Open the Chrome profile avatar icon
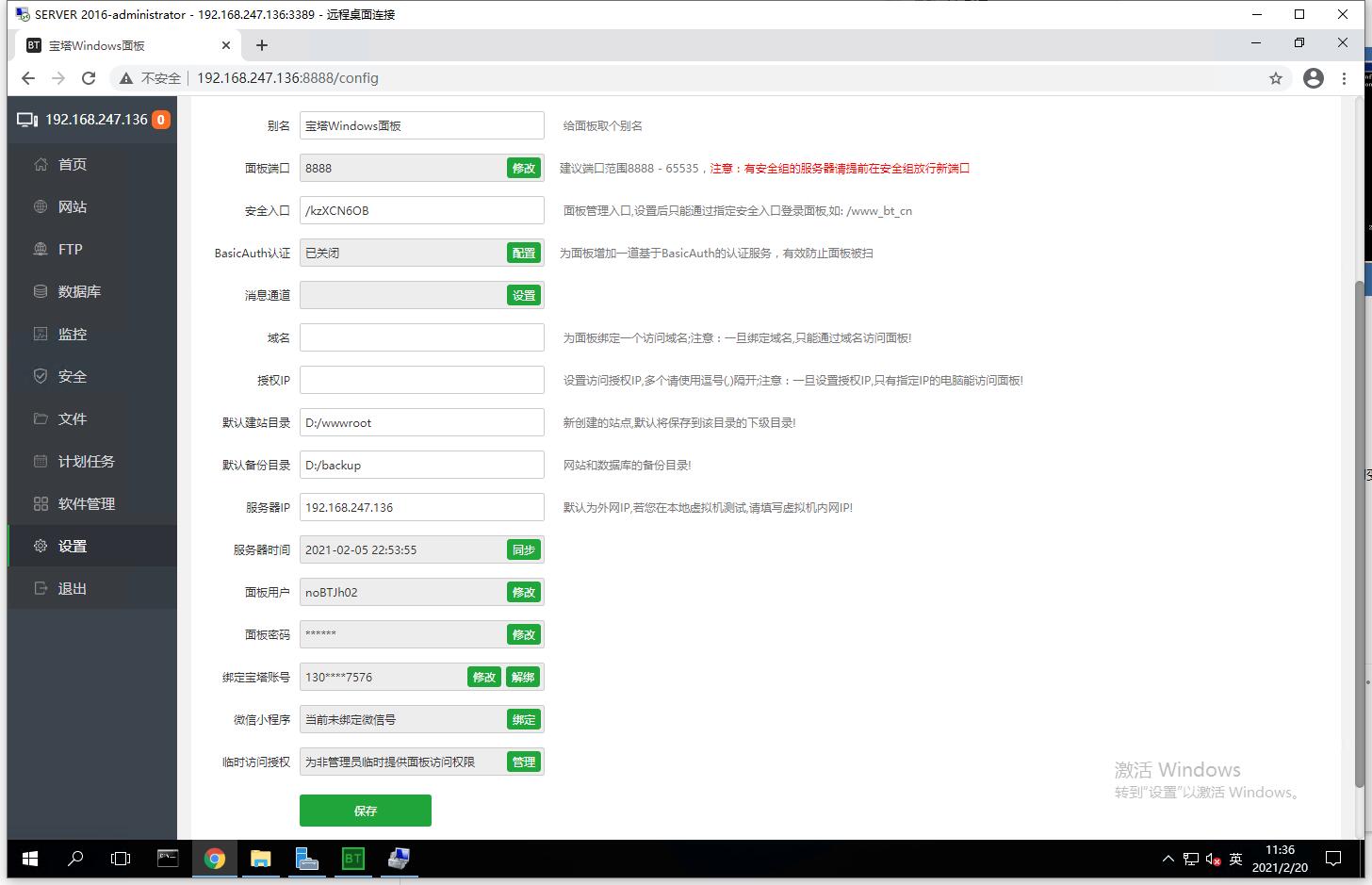This screenshot has height=885, width=1372. click(x=1314, y=78)
